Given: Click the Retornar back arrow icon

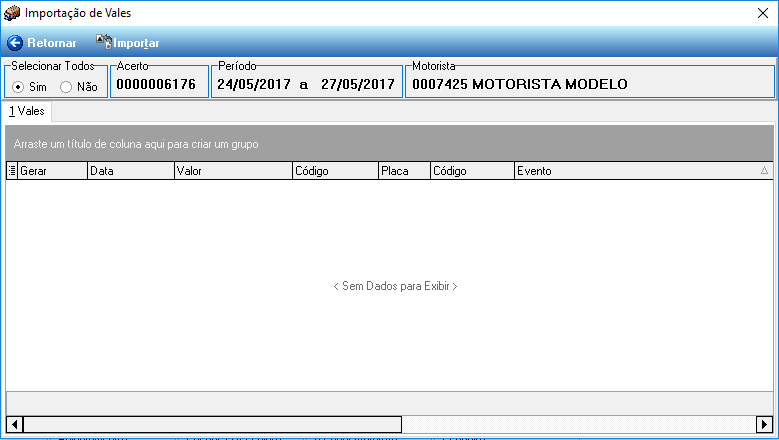Looking at the screenshot, I should 15,43.
